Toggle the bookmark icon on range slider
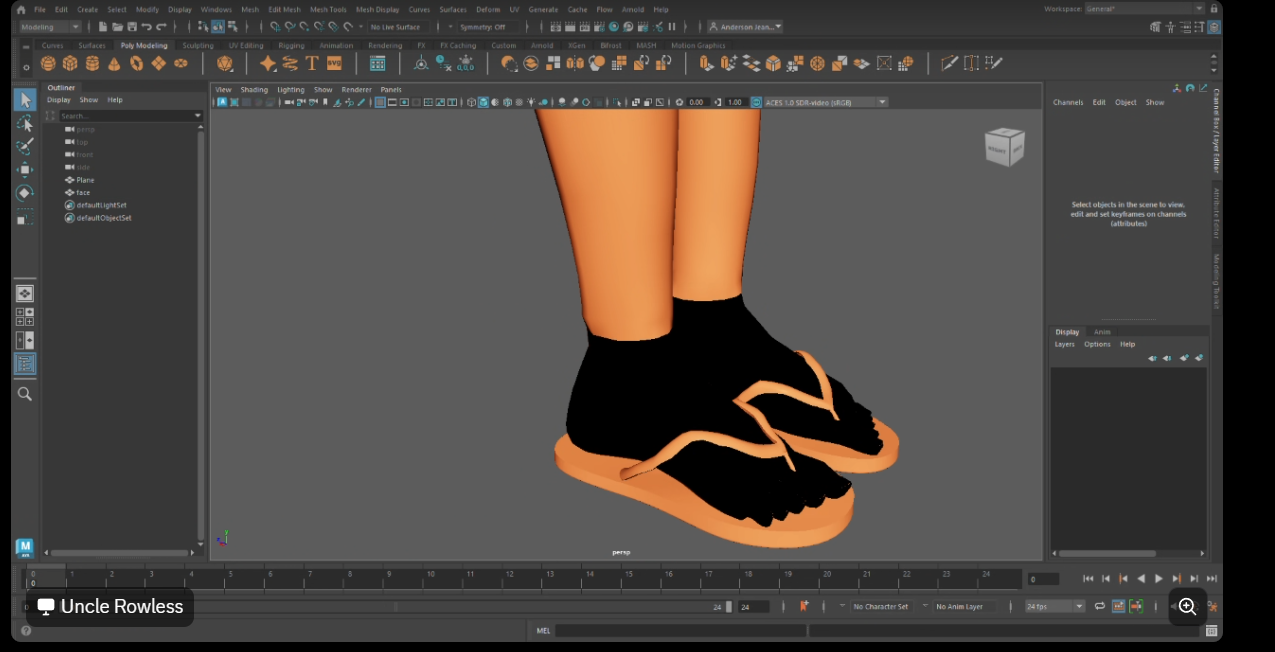 click(804, 606)
